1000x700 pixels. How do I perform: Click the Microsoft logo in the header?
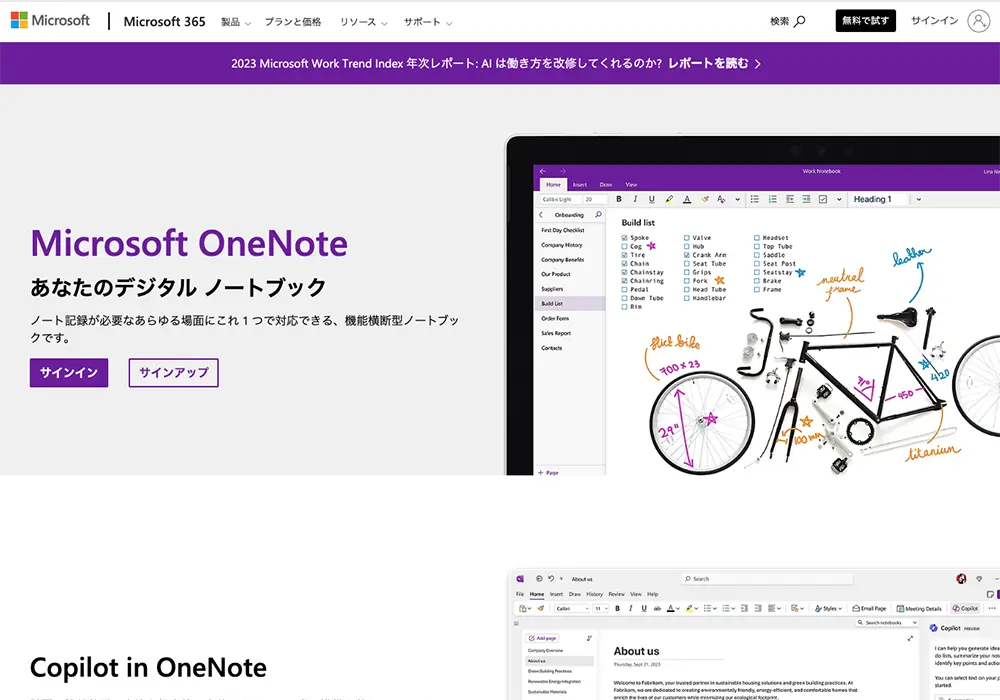click(50, 20)
